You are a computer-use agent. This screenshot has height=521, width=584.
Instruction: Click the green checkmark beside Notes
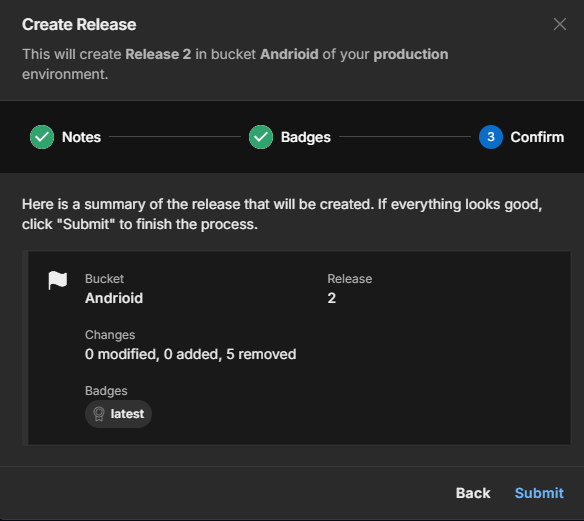[x=42, y=137]
